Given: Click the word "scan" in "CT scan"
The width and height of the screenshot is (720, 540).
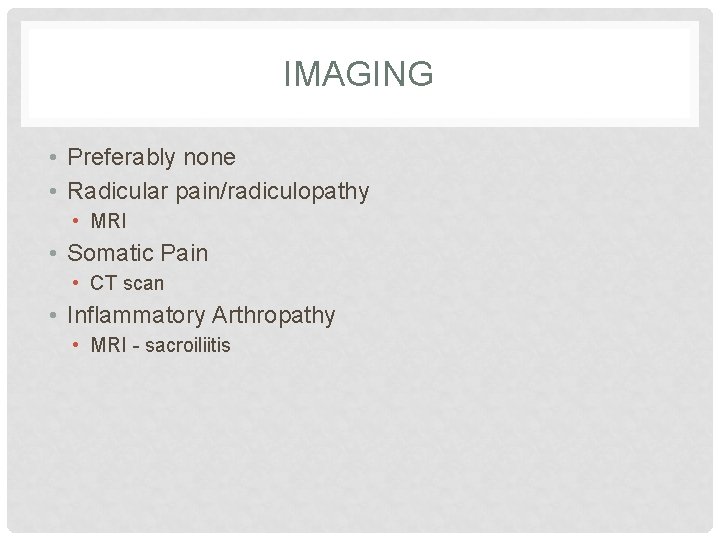Looking at the screenshot, I should 143,283.
